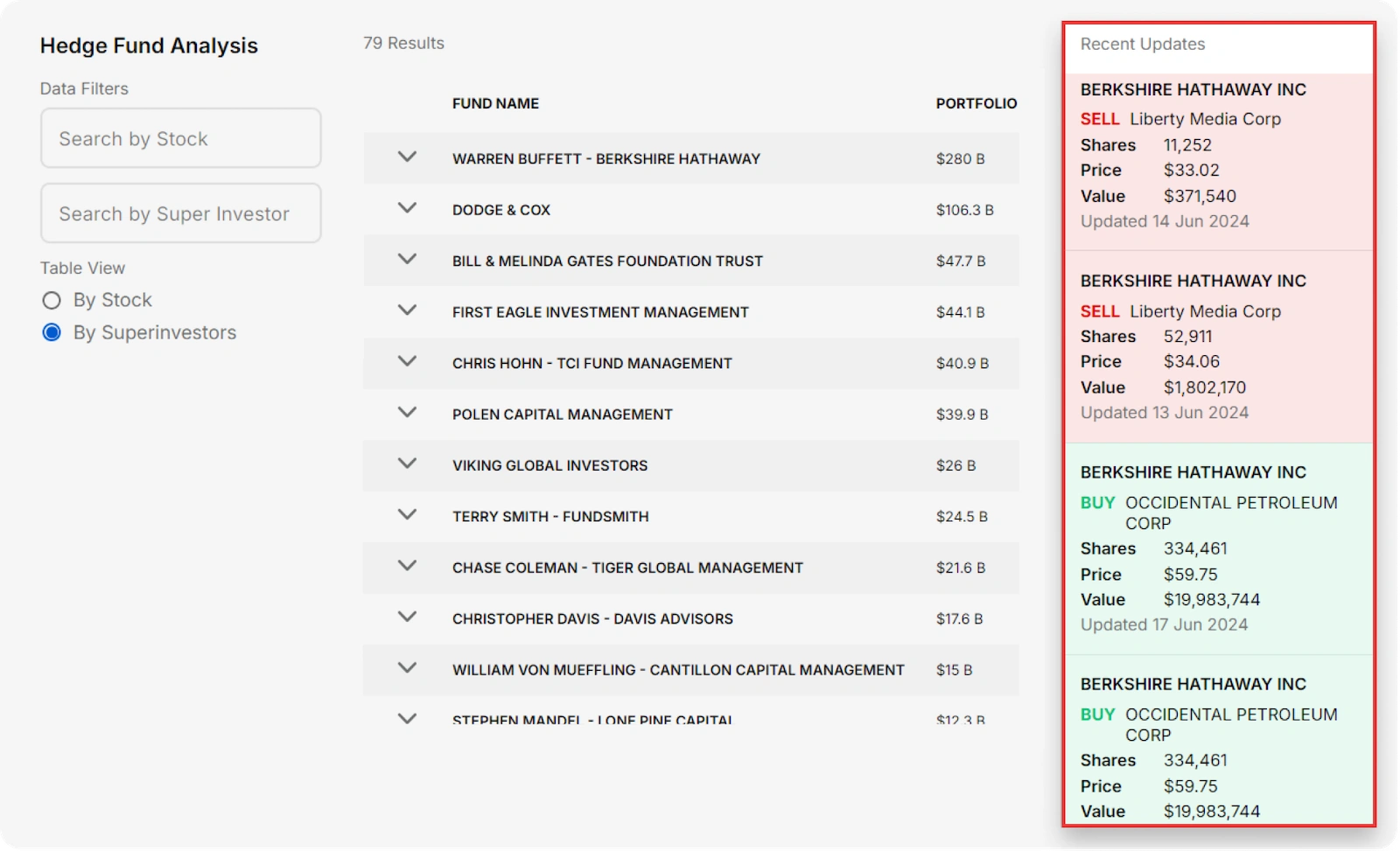Expand Bill & Melinda Gates Foundation Trust row
The image size is (1400, 851).
point(407,260)
